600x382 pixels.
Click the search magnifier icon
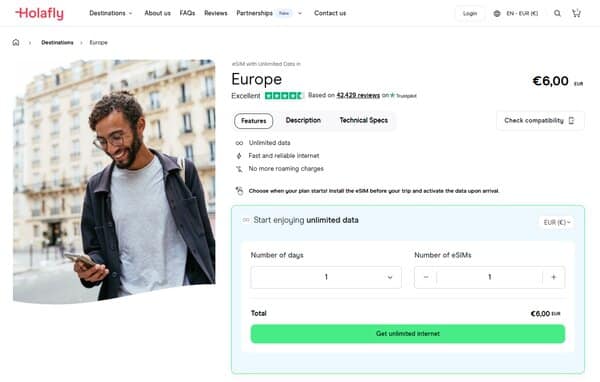558,13
